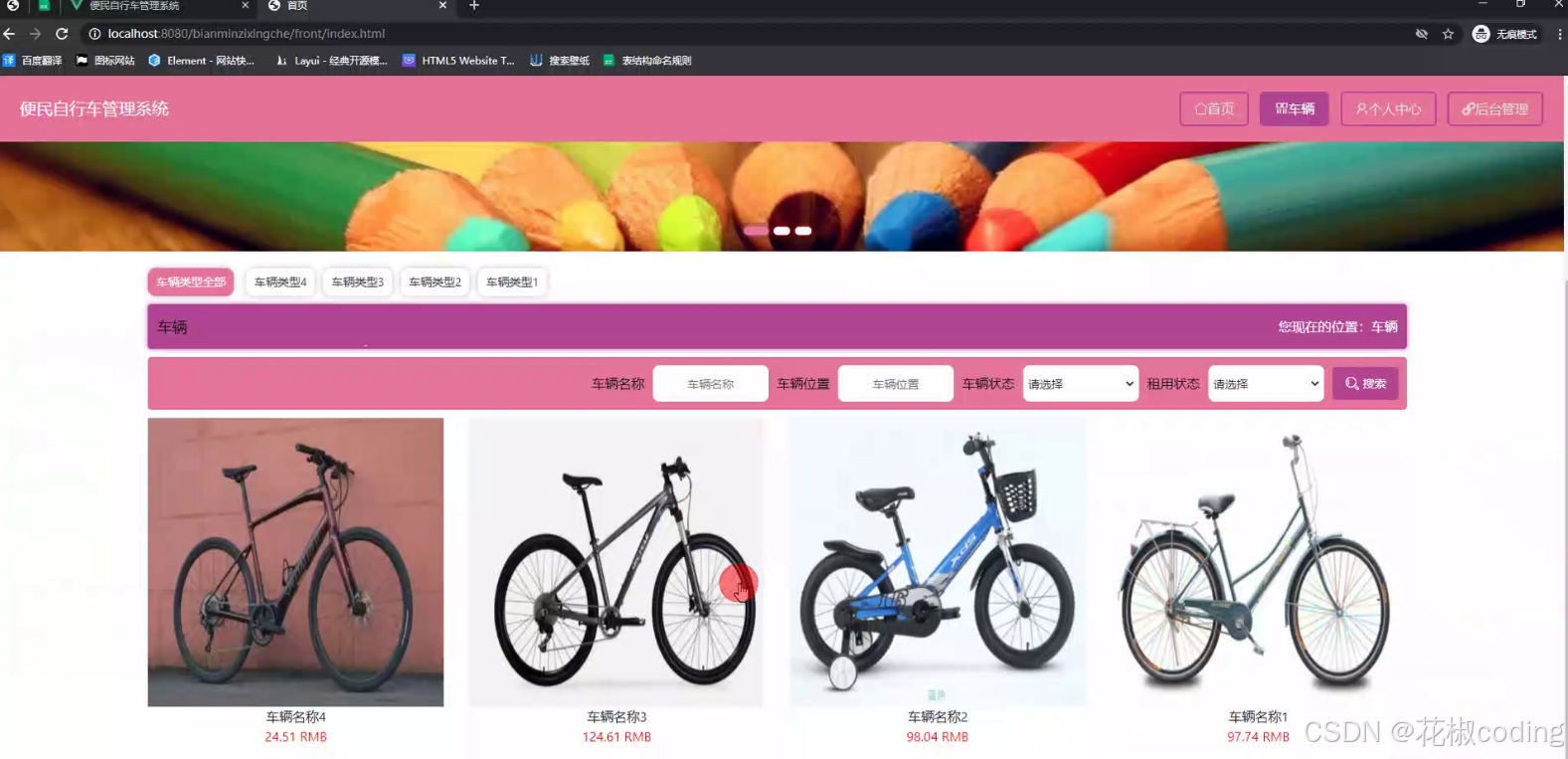Go back with browser back arrow
The height and width of the screenshot is (759, 1568).
click(x=10, y=34)
